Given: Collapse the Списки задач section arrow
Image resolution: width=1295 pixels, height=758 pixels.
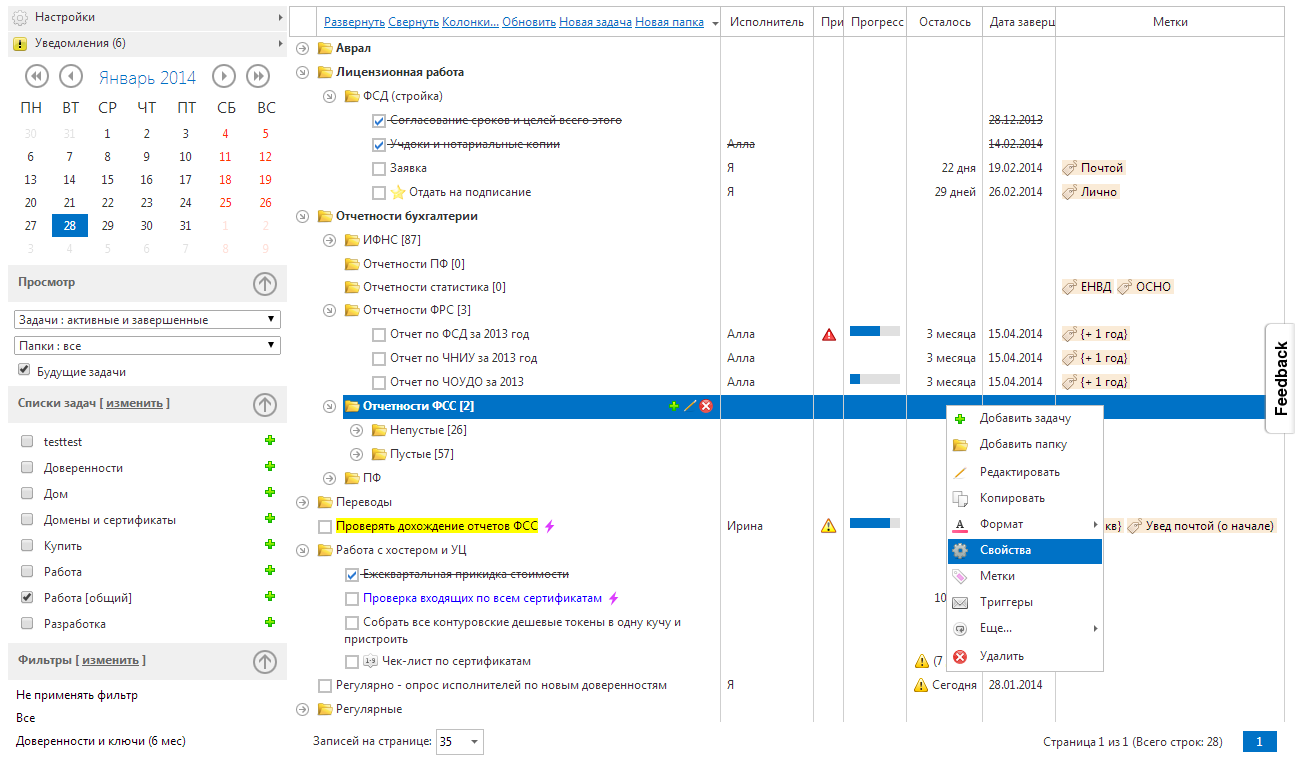Looking at the screenshot, I should (264, 404).
